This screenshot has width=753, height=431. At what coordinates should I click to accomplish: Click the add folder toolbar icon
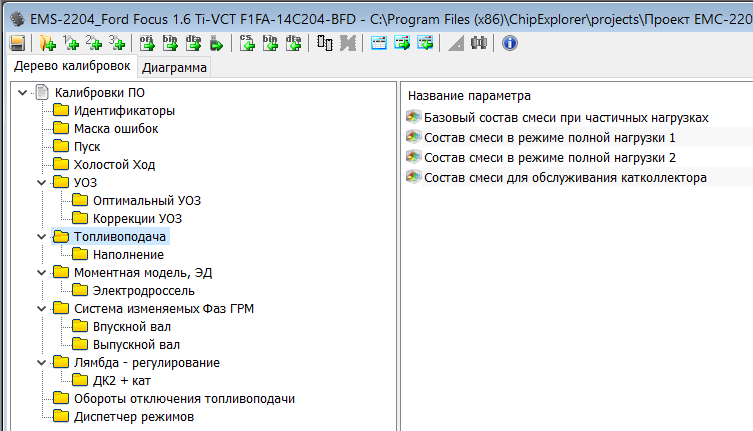point(47,43)
